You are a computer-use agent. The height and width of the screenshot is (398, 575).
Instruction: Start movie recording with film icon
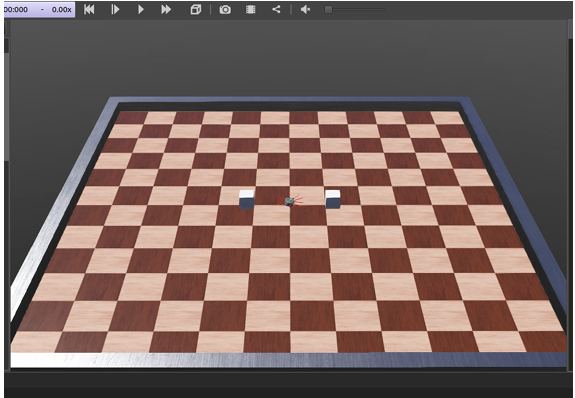[250, 10]
